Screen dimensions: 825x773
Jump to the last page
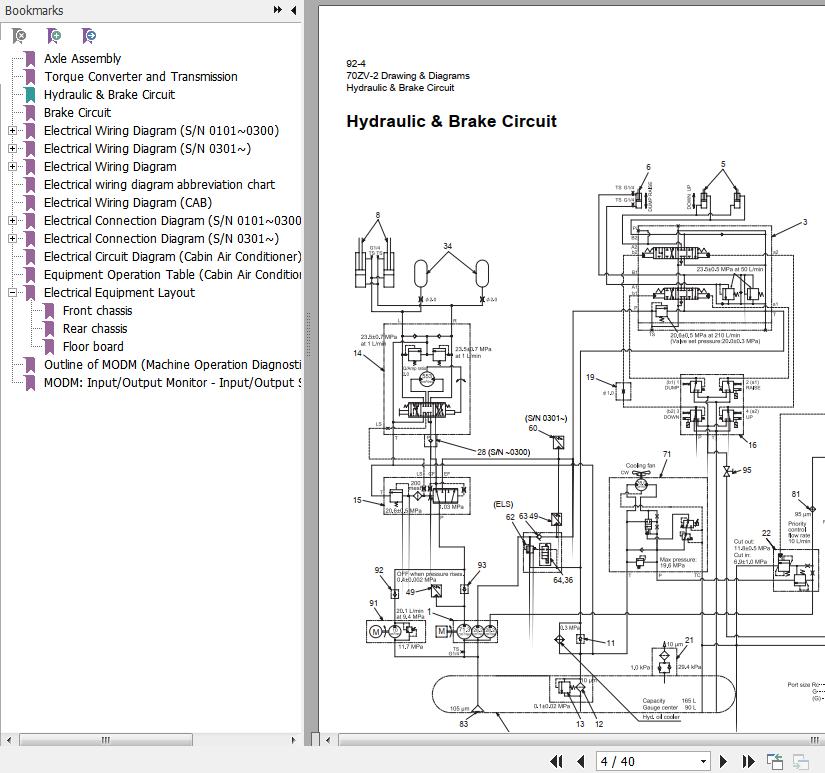(748, 761)
